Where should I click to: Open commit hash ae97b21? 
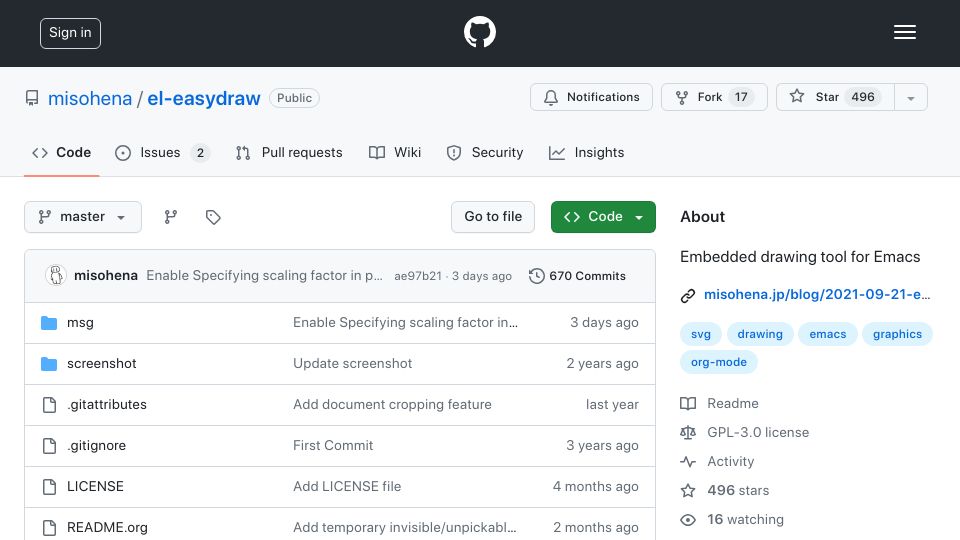418,276
